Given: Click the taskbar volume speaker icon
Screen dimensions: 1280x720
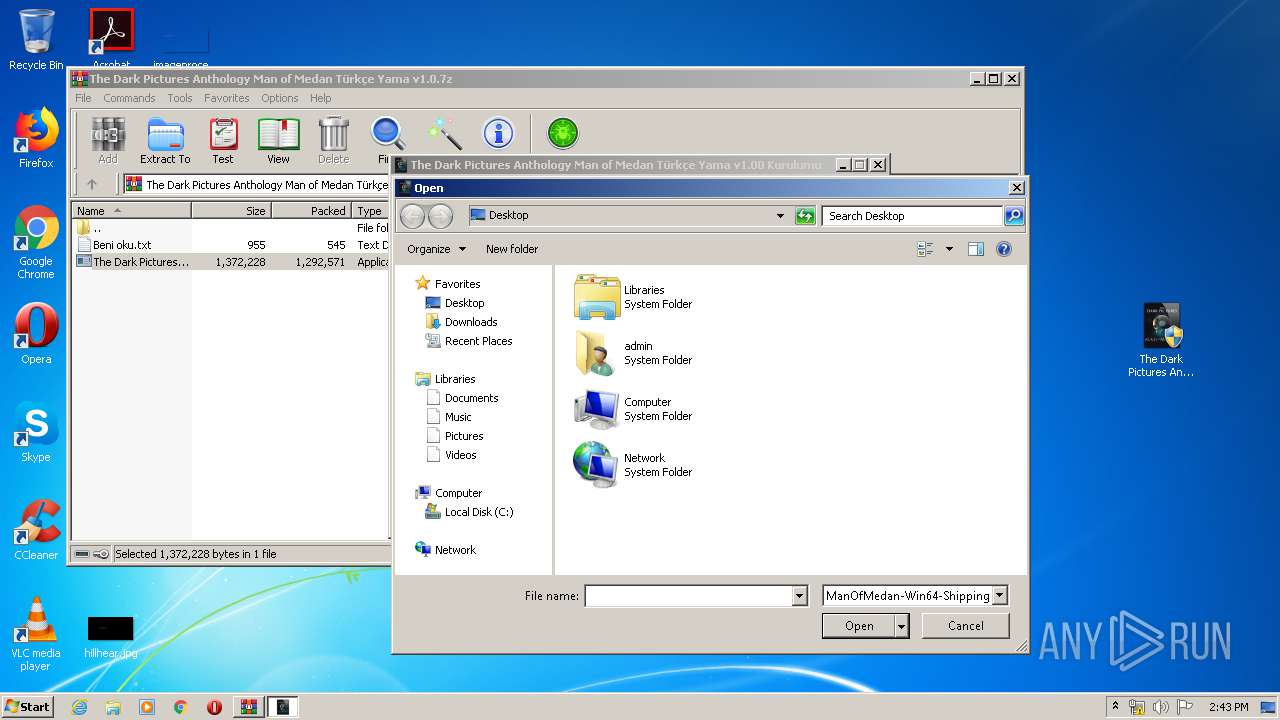Looking at the screenshot, I should point(1161,707).
